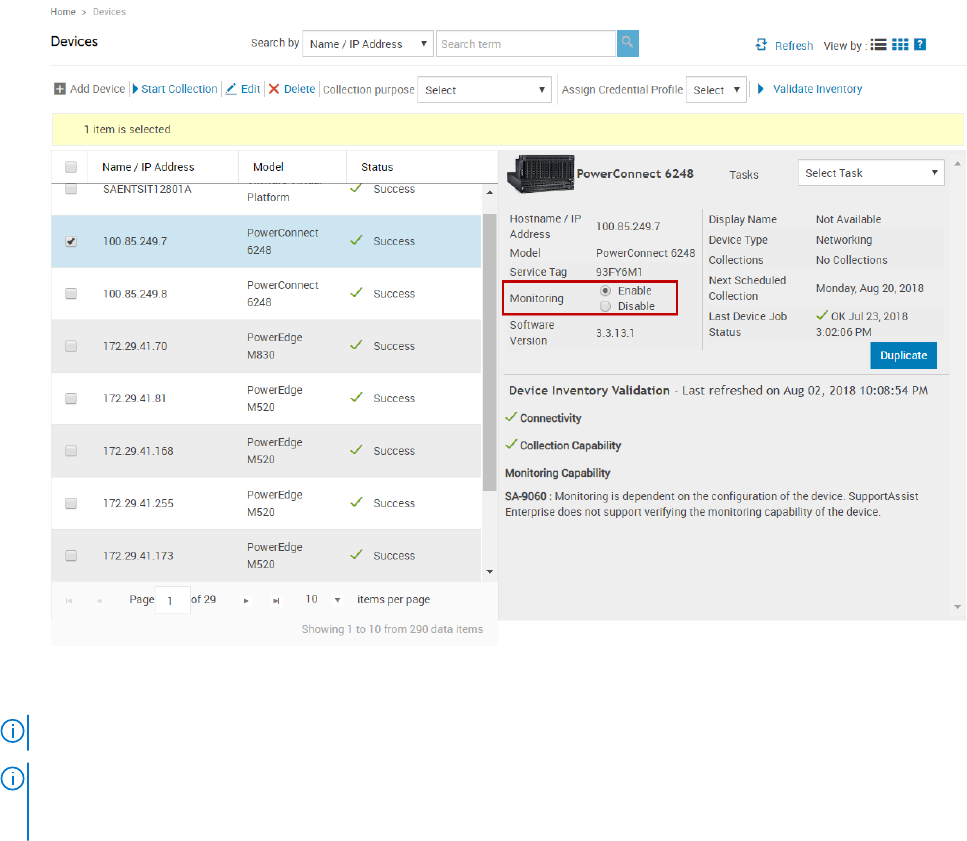This screenshot has height=841, width=967.
Task: Open the Assign Credential Profile dropdown
Action: click(x=716, y=89)
